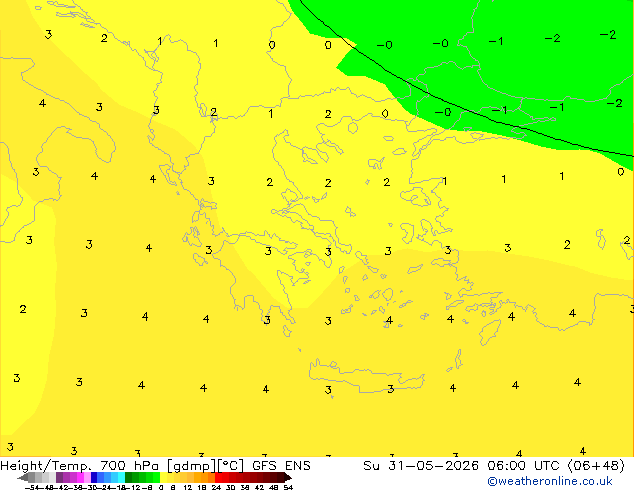This screenshot has height=490, width=634.
Task: Pick the bright green swatch in the color legend
Action: click(156, 477)
